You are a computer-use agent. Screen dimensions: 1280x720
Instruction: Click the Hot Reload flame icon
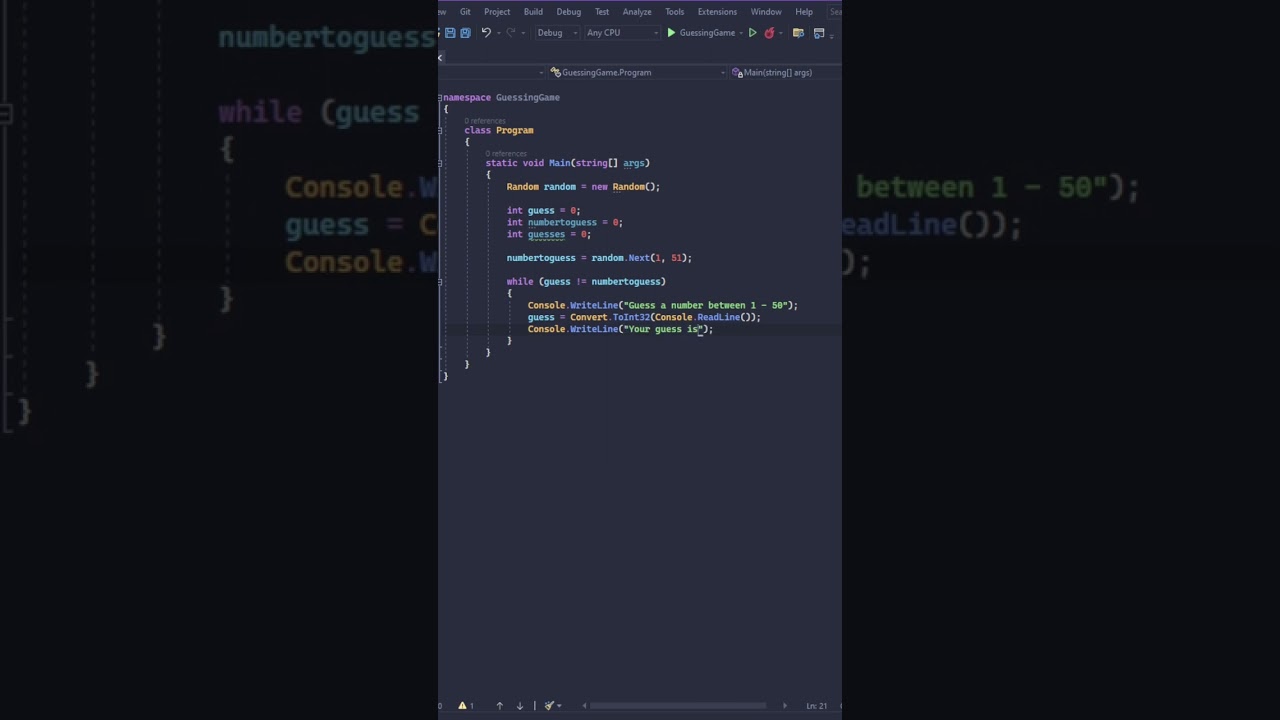coord(769,33)
